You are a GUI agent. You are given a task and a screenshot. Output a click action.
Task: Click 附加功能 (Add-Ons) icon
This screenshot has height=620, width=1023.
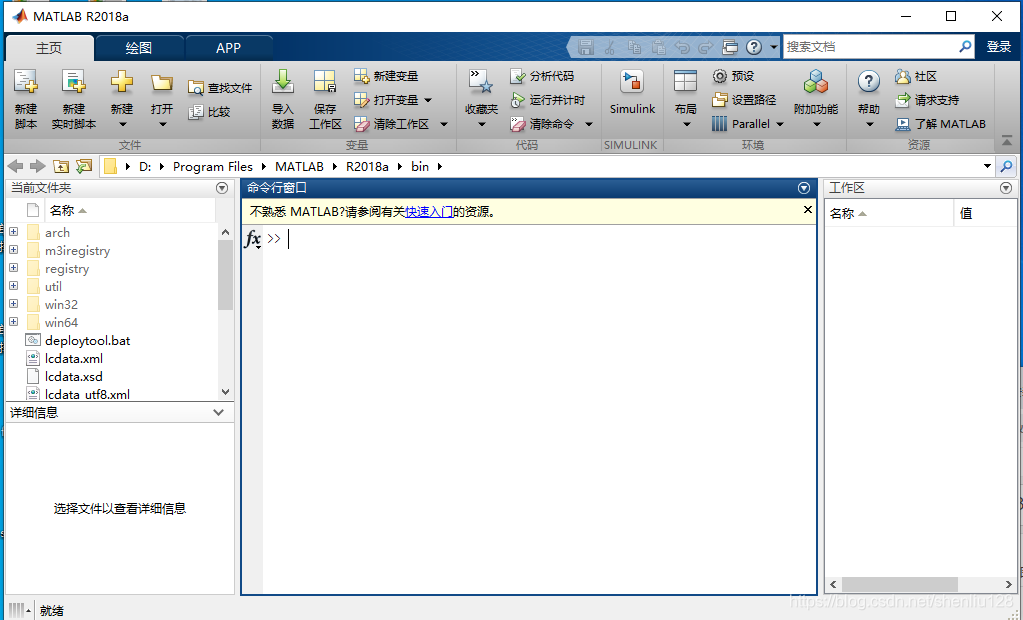click(816, 82)
